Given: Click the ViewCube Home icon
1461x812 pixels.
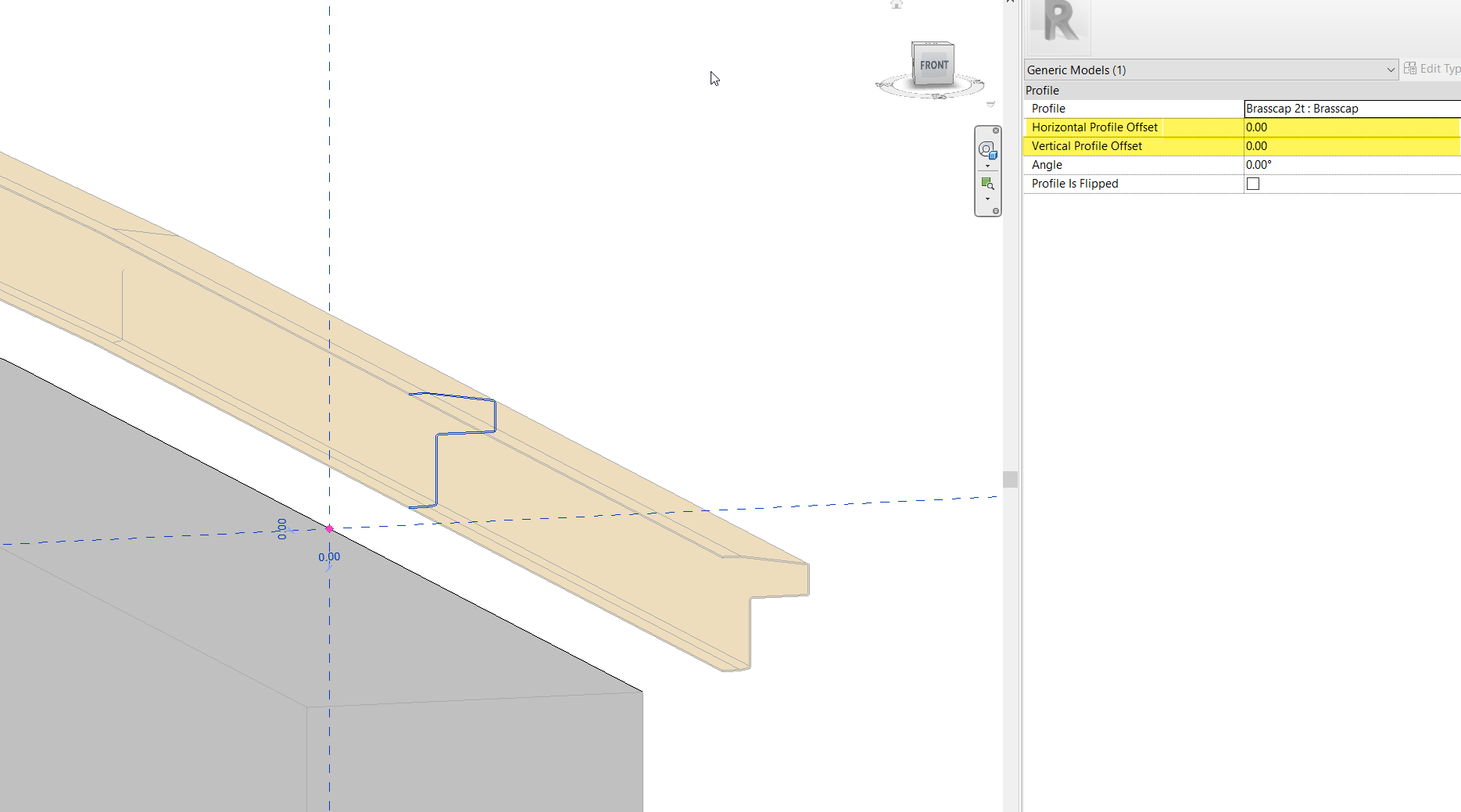Looking at the screenshot, I should pyautogui.click(x=896, y=5).
